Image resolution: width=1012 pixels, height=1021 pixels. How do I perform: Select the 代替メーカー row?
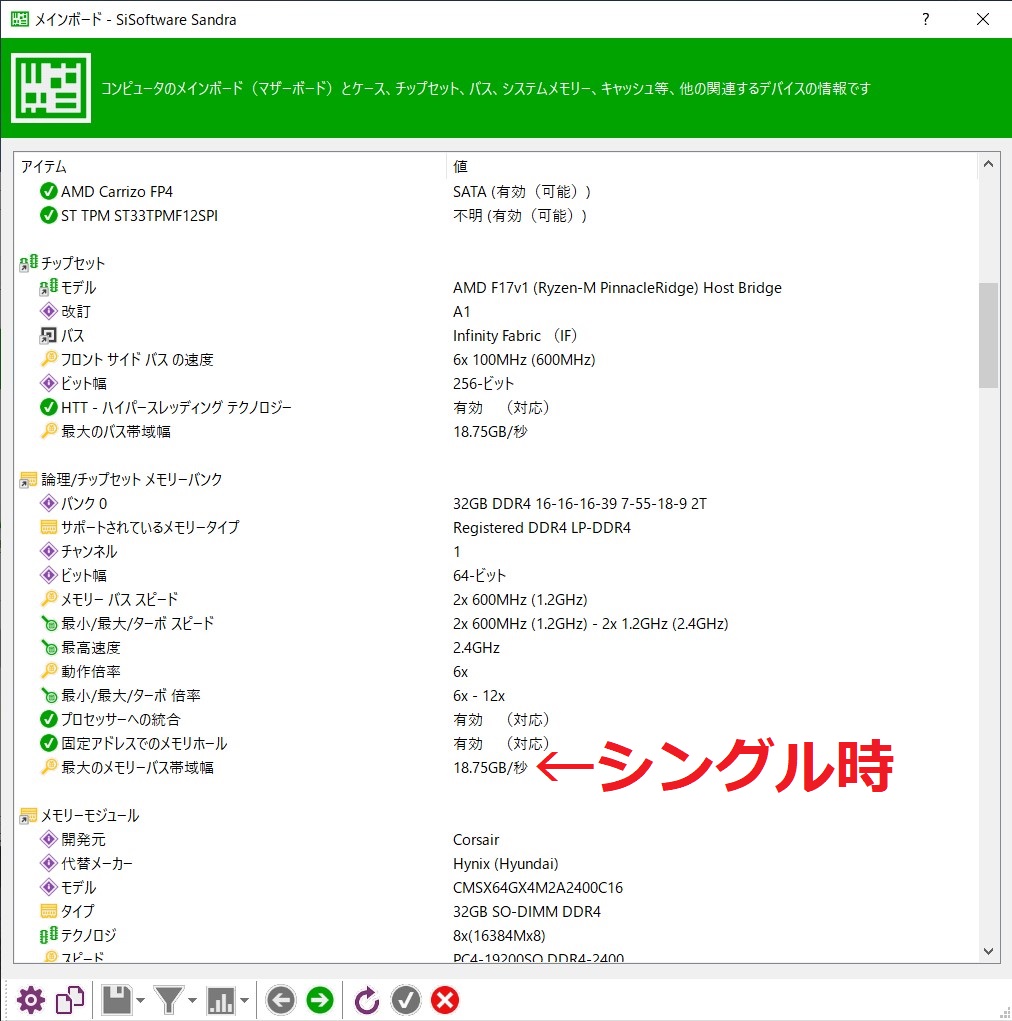click(x=495, y=863)
